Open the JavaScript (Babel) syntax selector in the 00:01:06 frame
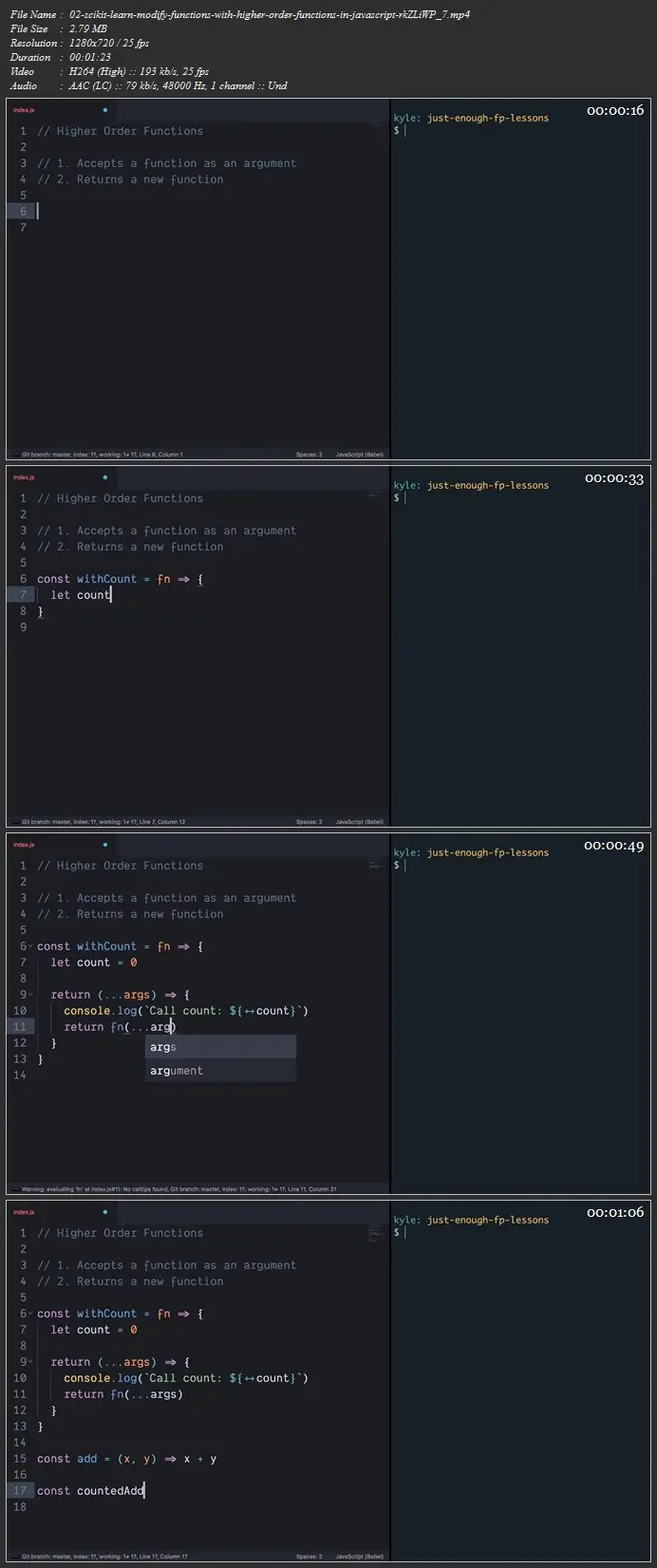This screenshot has height=1568, width=657. [x=360, y=1557]
